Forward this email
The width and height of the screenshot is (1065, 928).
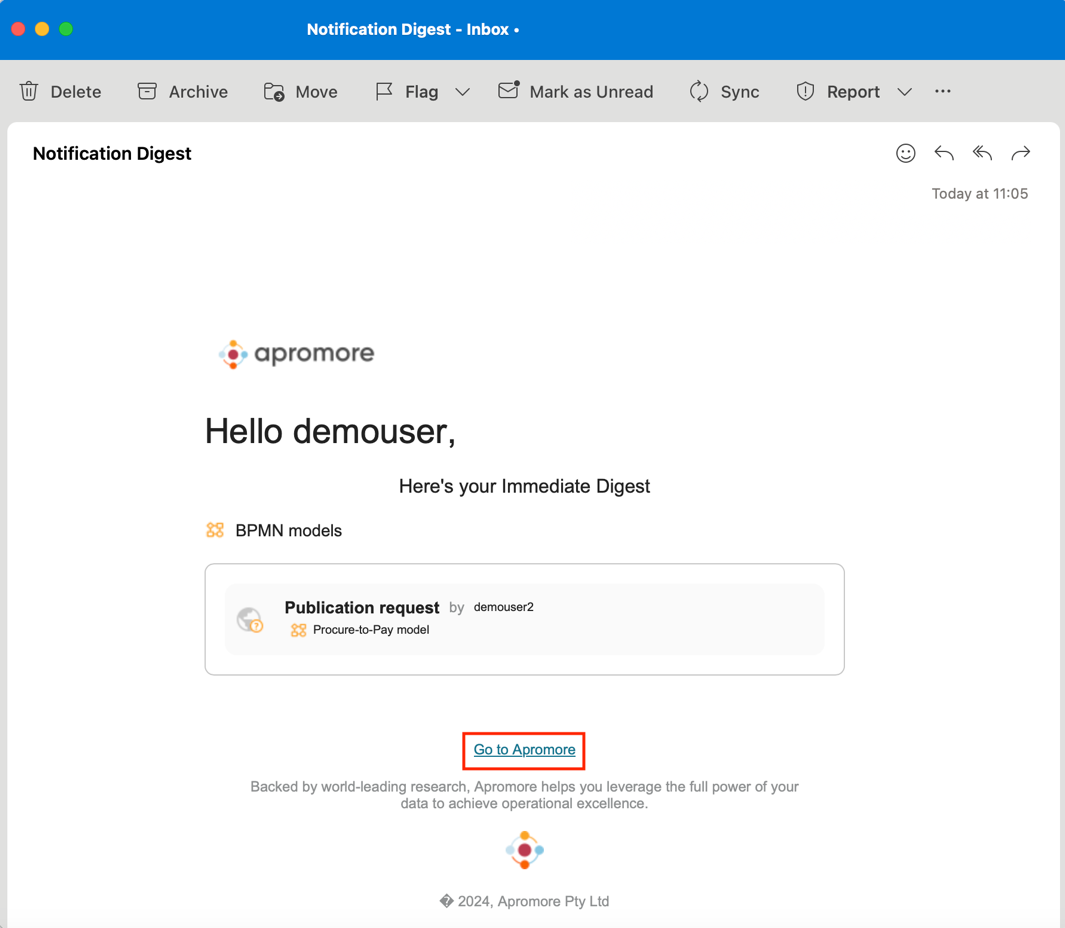pyautogui.click(x=1021, y=153)
